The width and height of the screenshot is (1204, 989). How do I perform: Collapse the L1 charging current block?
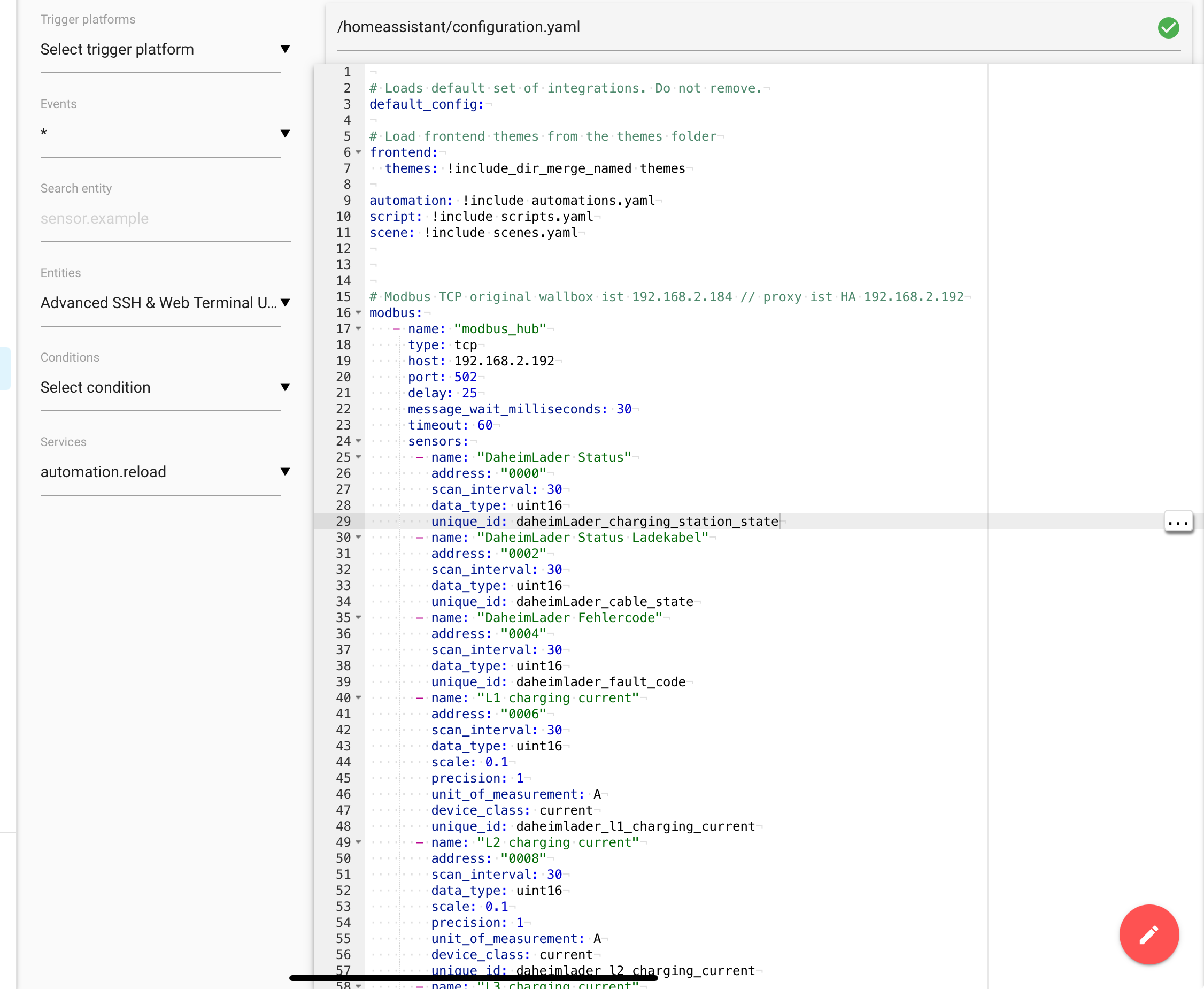pos(358,698)
